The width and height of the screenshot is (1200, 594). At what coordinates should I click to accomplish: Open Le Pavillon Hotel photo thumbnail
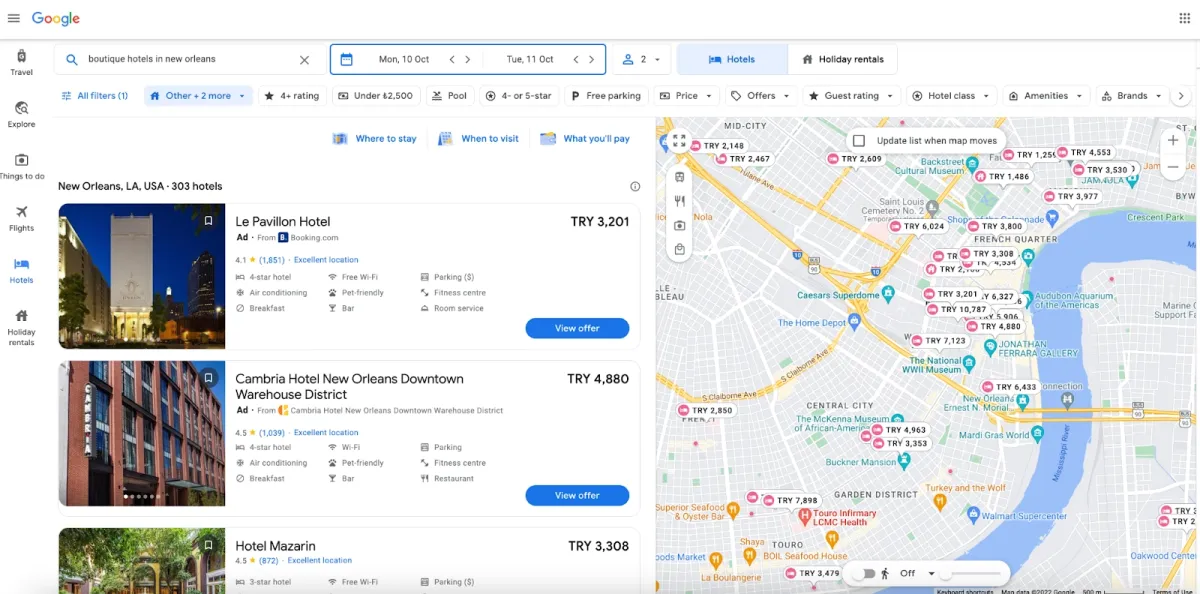point(142,276)
